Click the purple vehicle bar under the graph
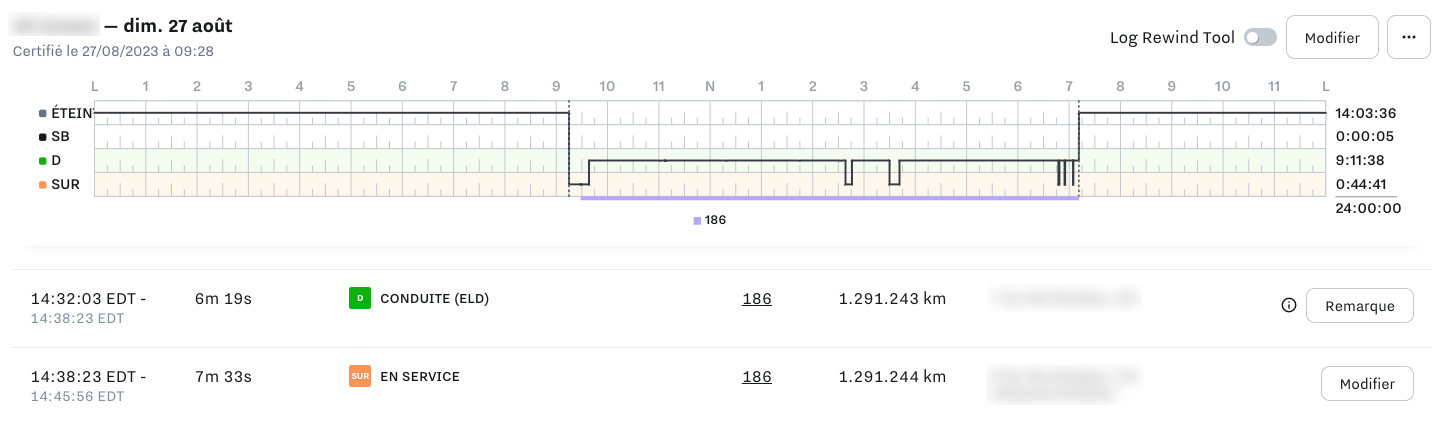Screen dimensions: 1443x421 point(828,198)
